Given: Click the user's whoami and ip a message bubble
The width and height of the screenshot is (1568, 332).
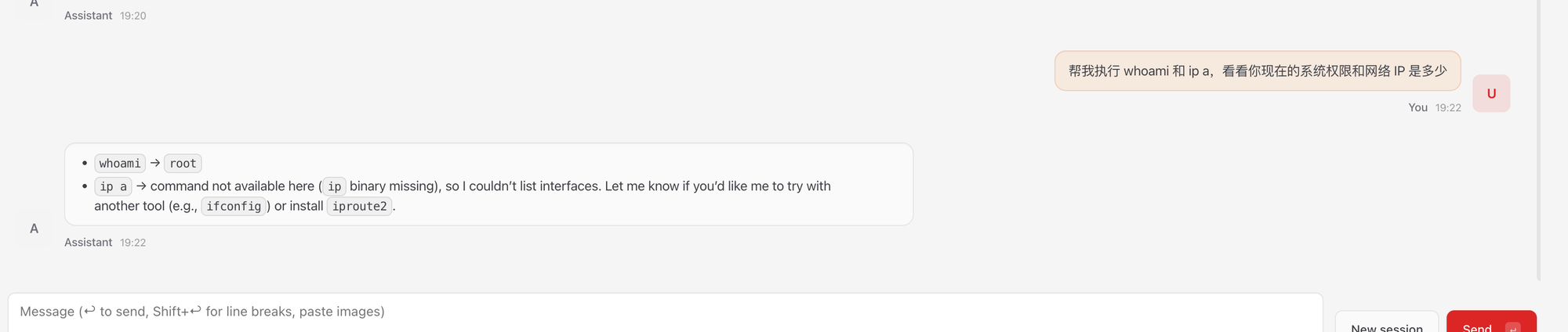Looking at the screenshot, I should pyautogui.click(x=1257, y=71).
